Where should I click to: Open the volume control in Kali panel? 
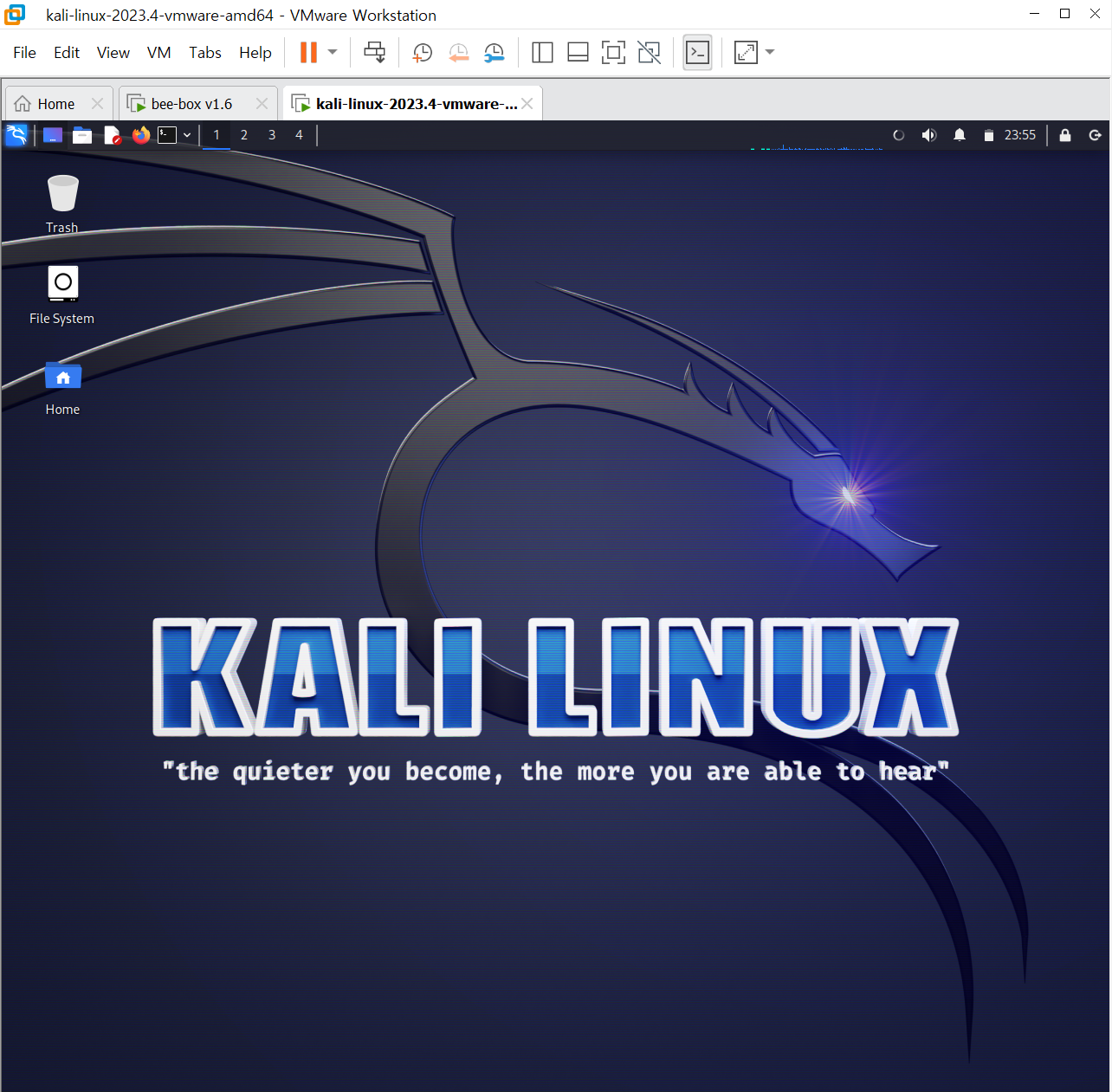pyautogui.click(x=929, y=135)
